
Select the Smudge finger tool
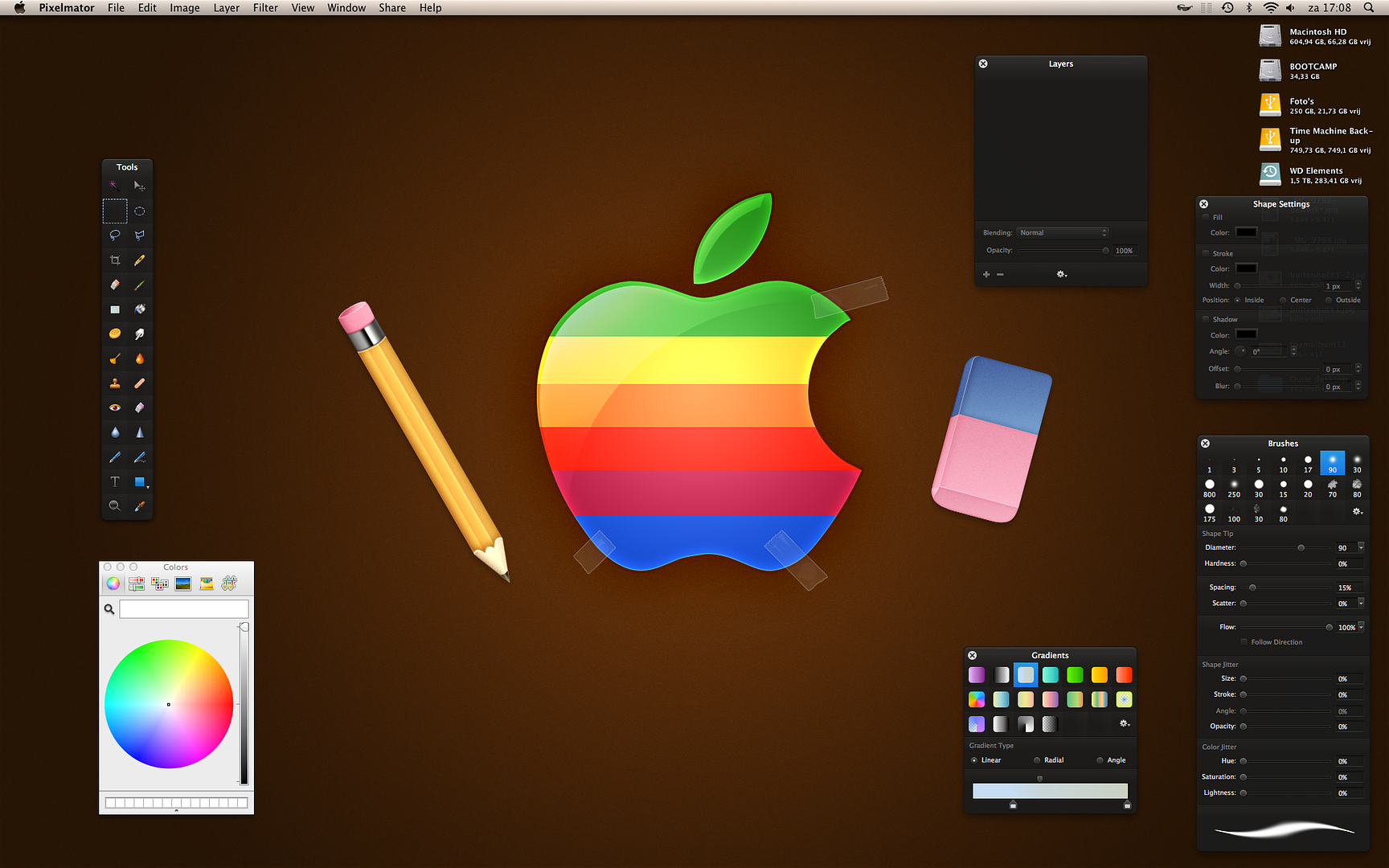[139, 334]
